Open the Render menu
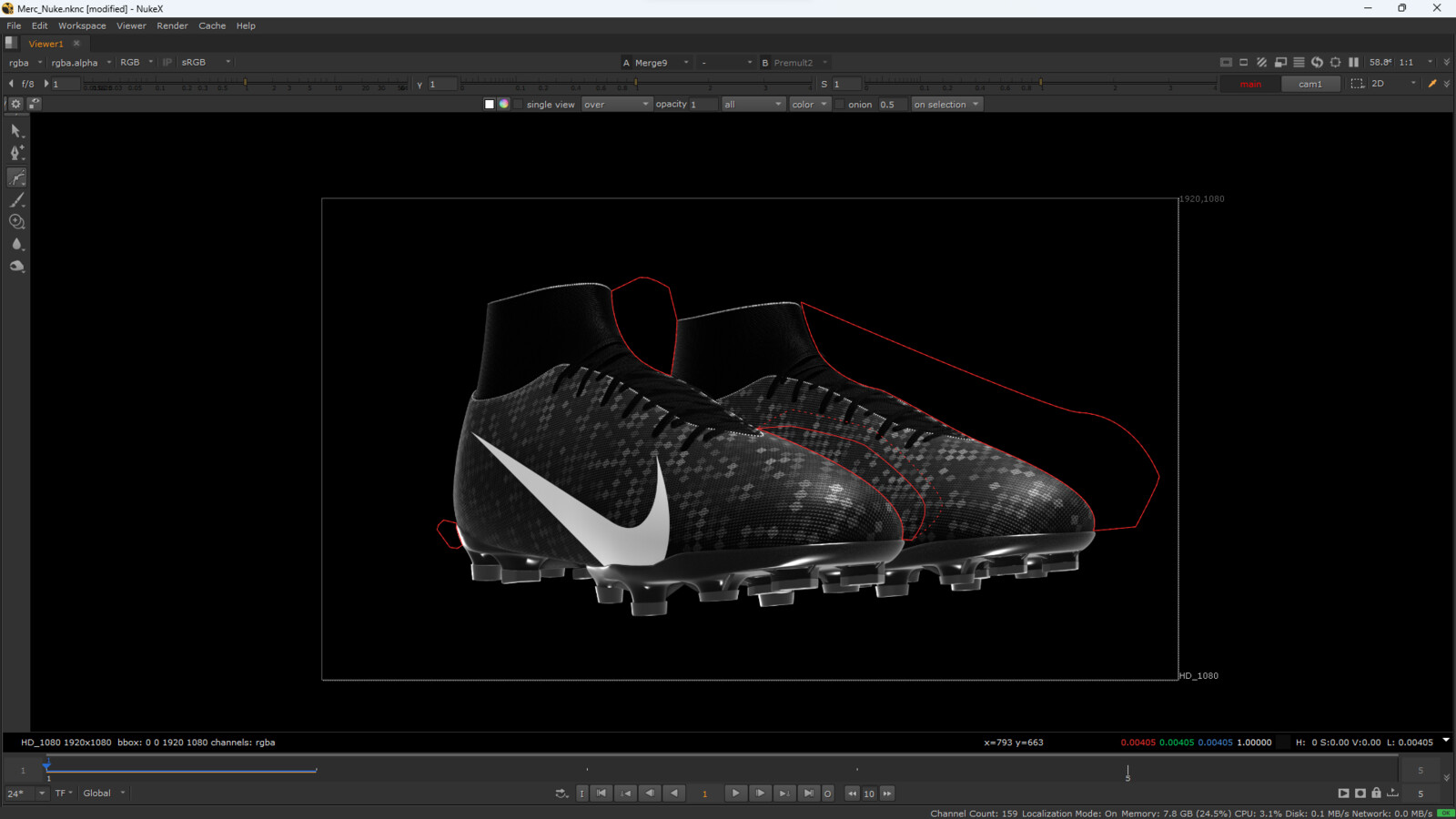This screenshot has width=1456, height=819. pos(172,25)
